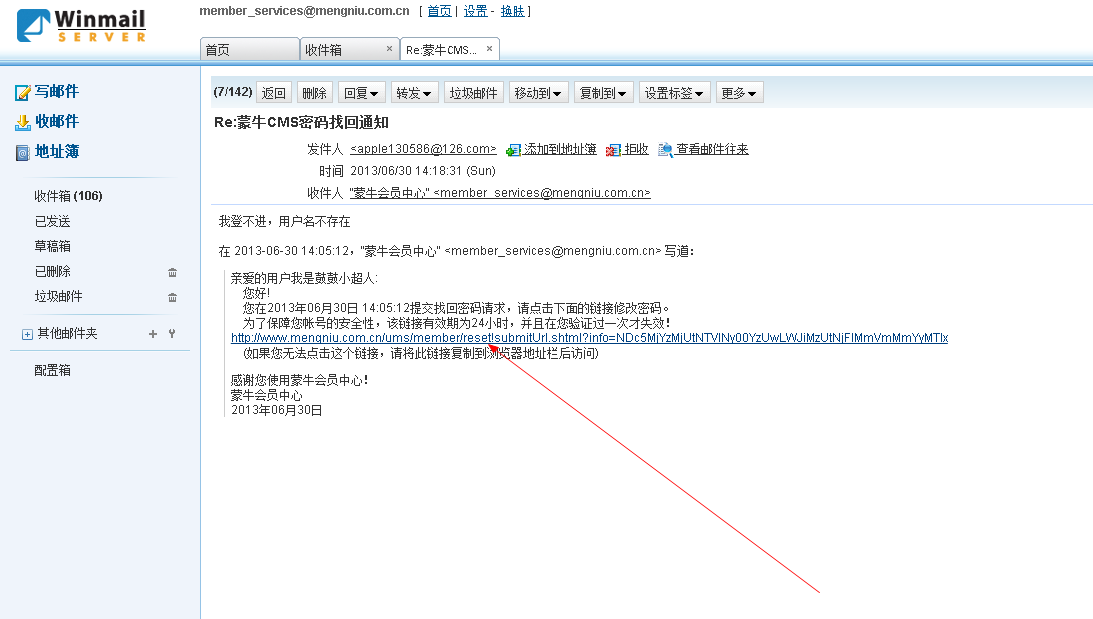Click the email subject Re:蒙牛CMS密码找回通知

tap(301, 123)
